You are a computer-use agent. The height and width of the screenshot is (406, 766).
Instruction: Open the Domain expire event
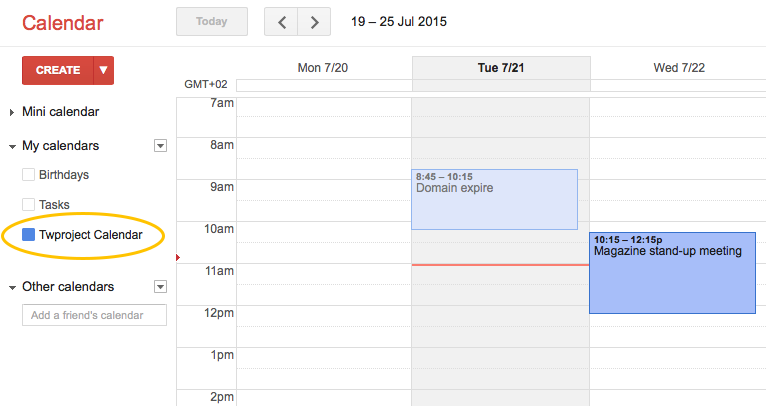tap(494, 199)
